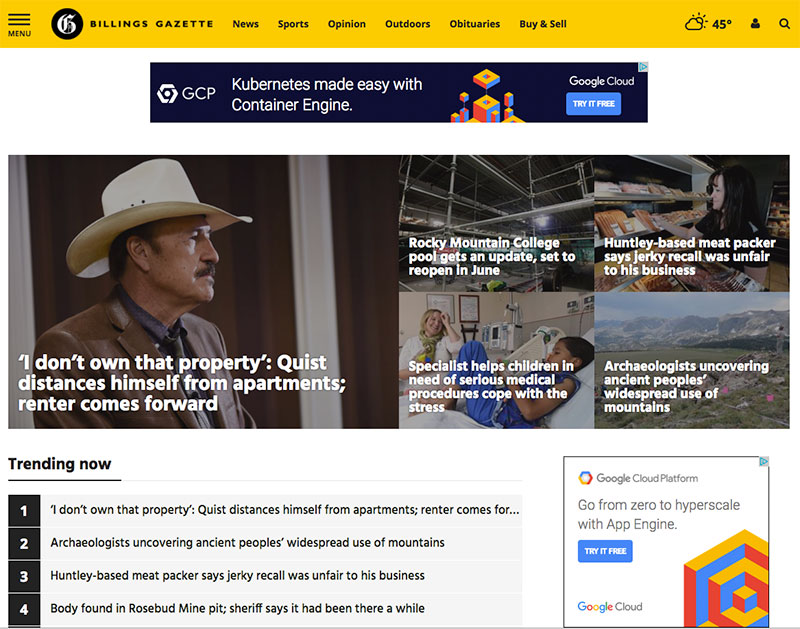The image size is (800, 629).
Task: Click the AdChoices icon on top banner
Action: click(643, 68)
